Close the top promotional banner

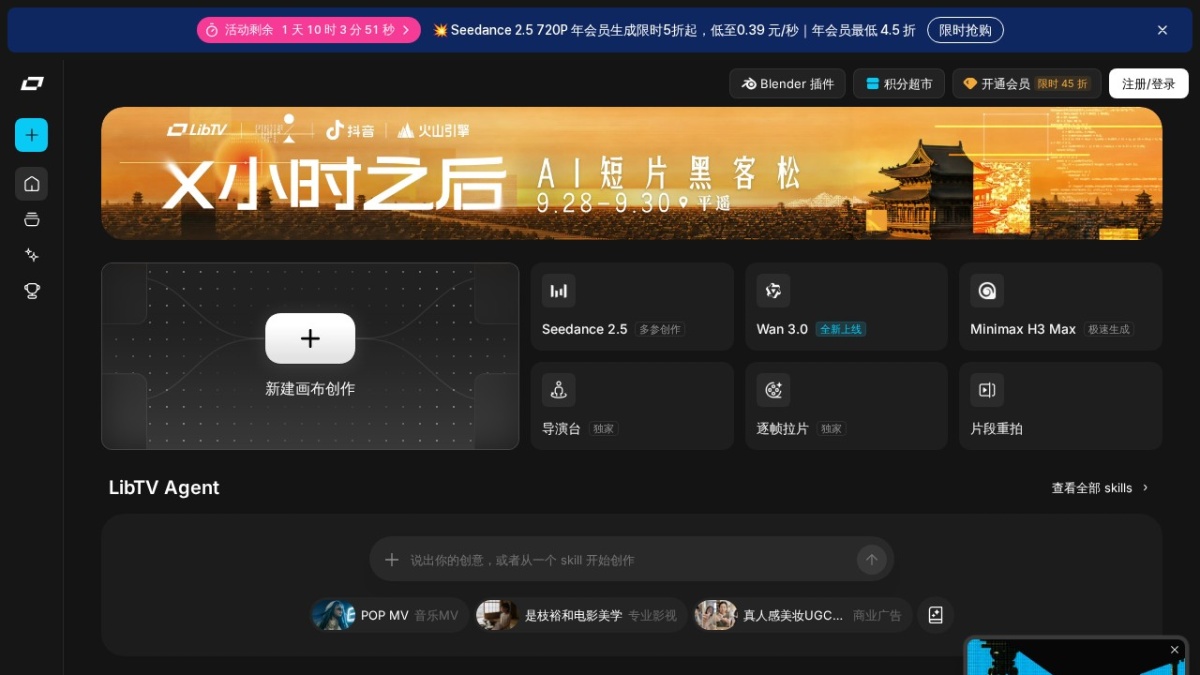[1162, 30]
